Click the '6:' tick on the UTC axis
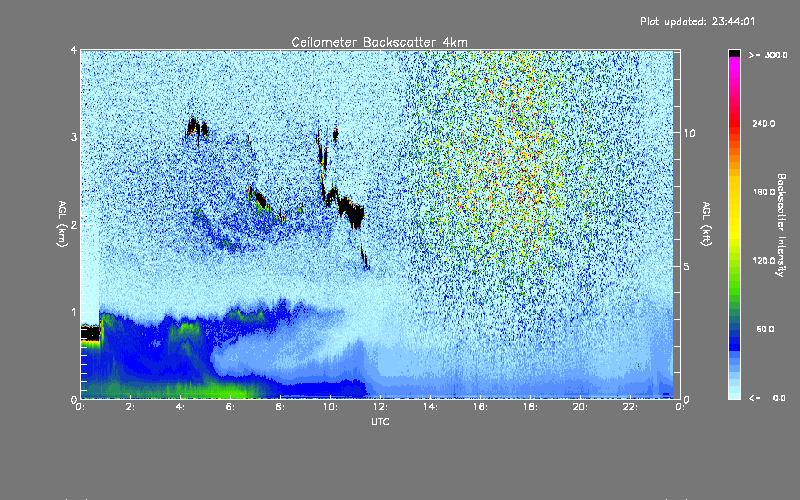800x500 pixels. click(x=230, y=407)
